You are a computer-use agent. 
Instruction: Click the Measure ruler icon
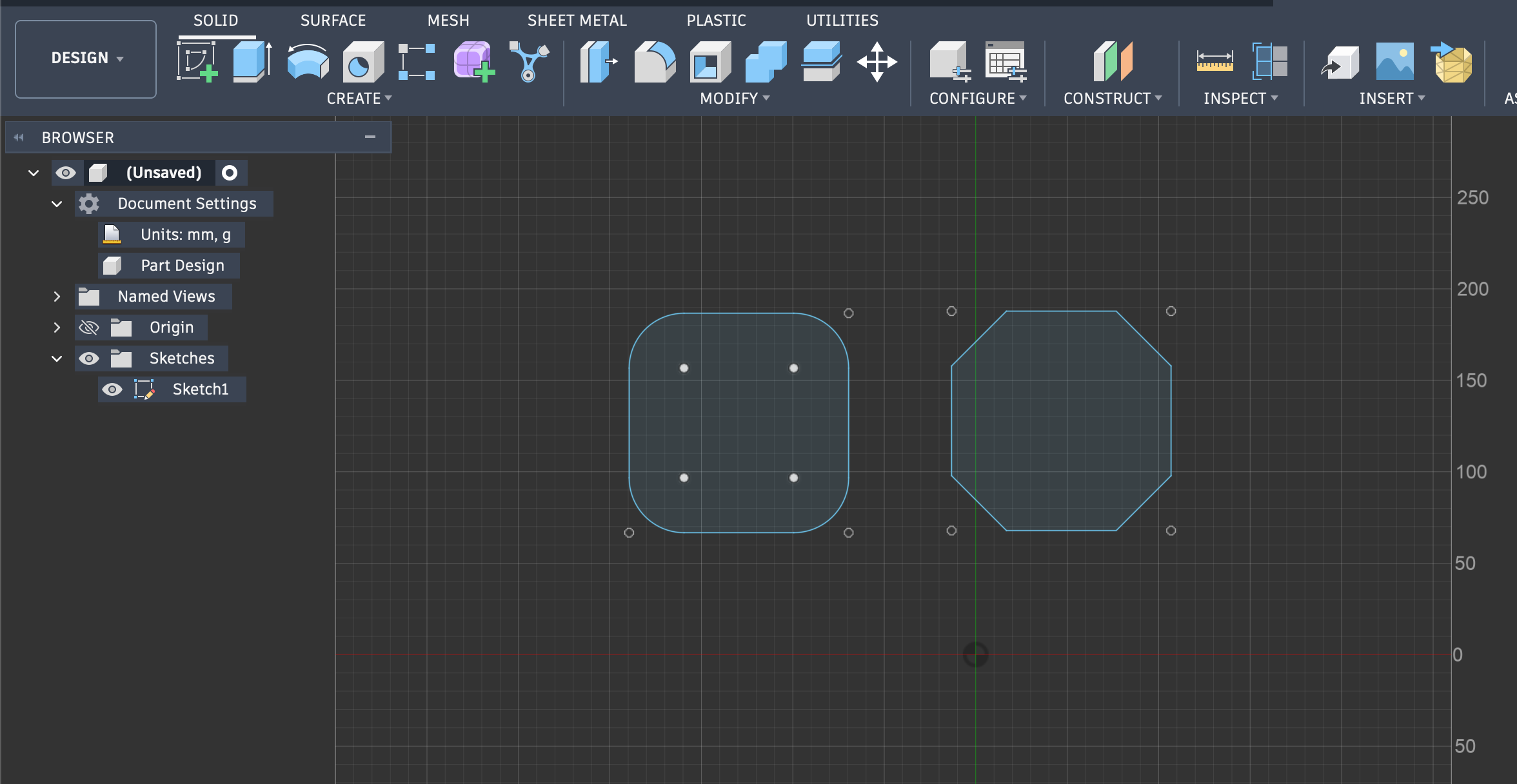(x=1215, y=62)
